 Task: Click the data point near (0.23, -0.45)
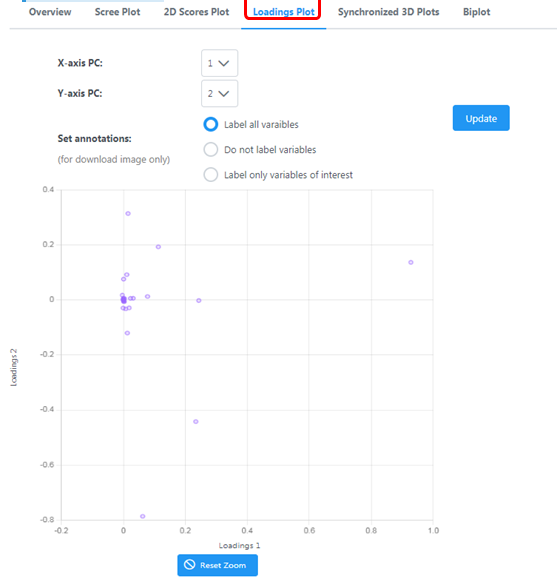pyautogui.click(x=196, y=422)
